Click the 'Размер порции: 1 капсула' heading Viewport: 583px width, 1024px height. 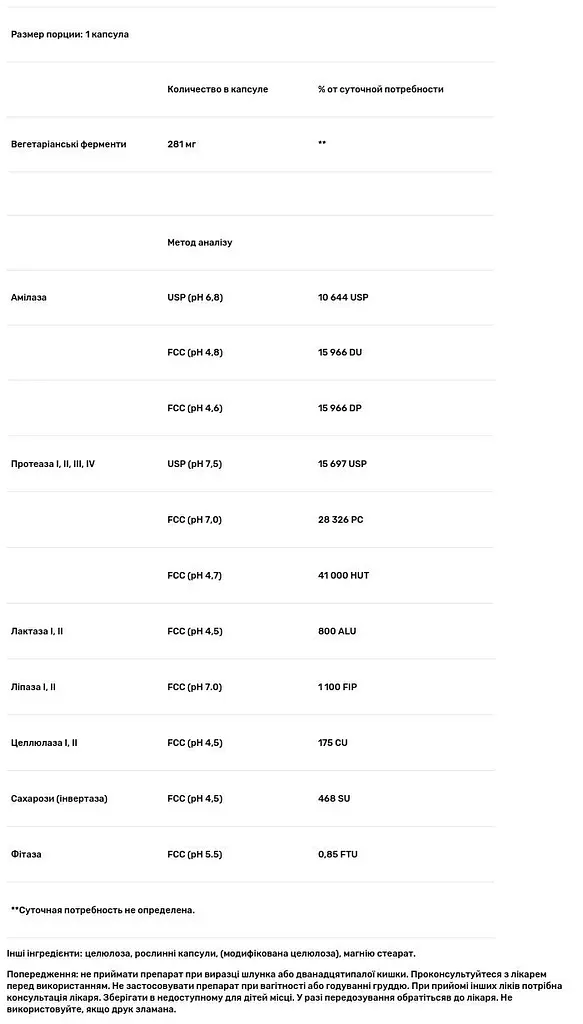(x=70, y=35)
